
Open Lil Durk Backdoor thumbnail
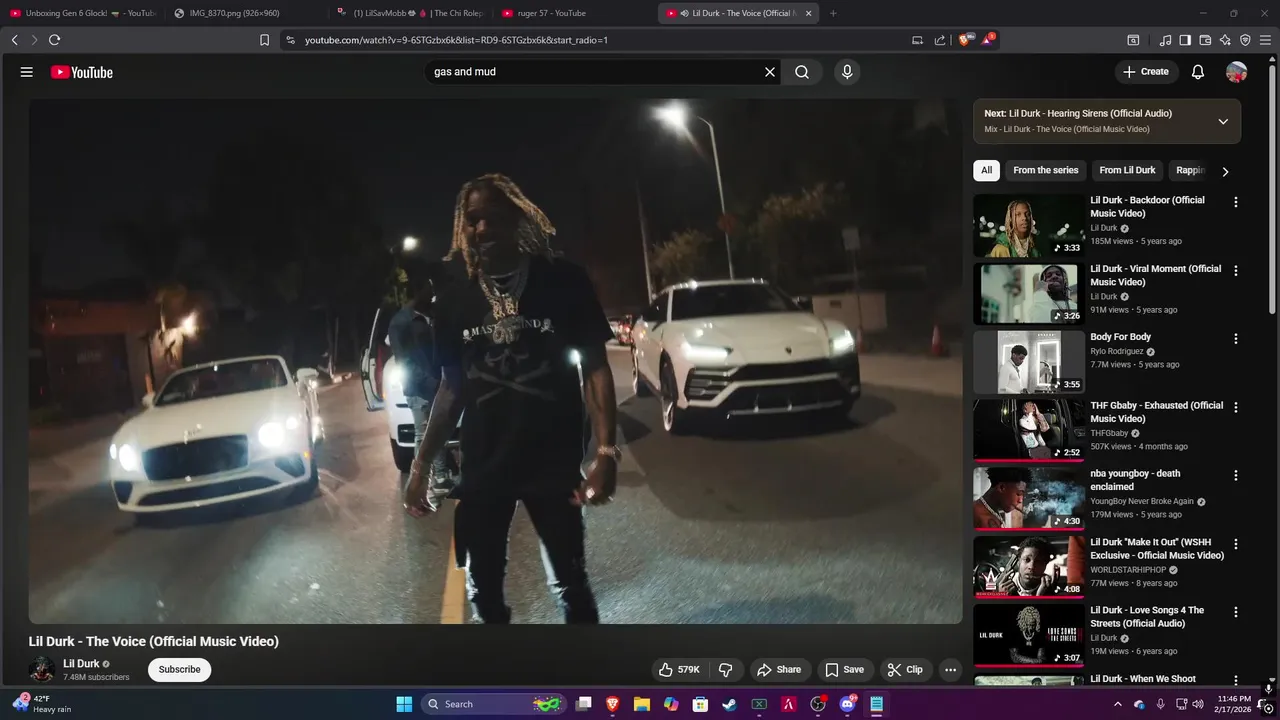click(1029, 225)
